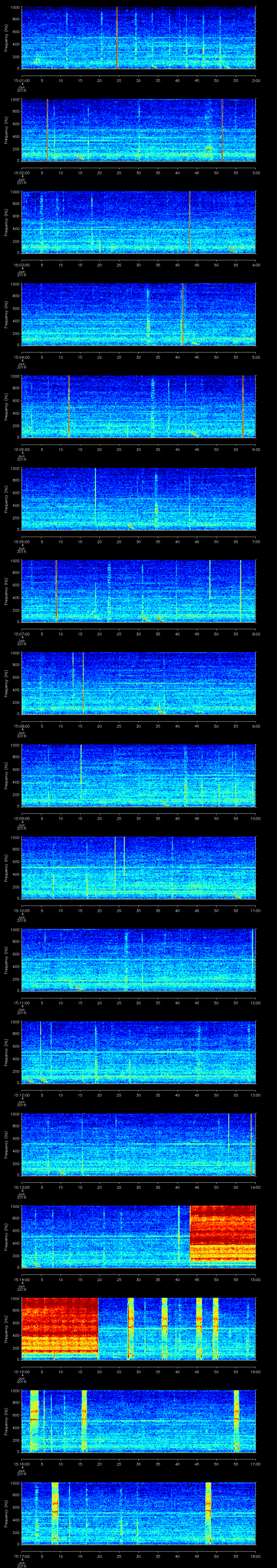Viewport: 277px width, 1568px height.
Task: Click the '14:00' end time label
Action: point(255,1186)
